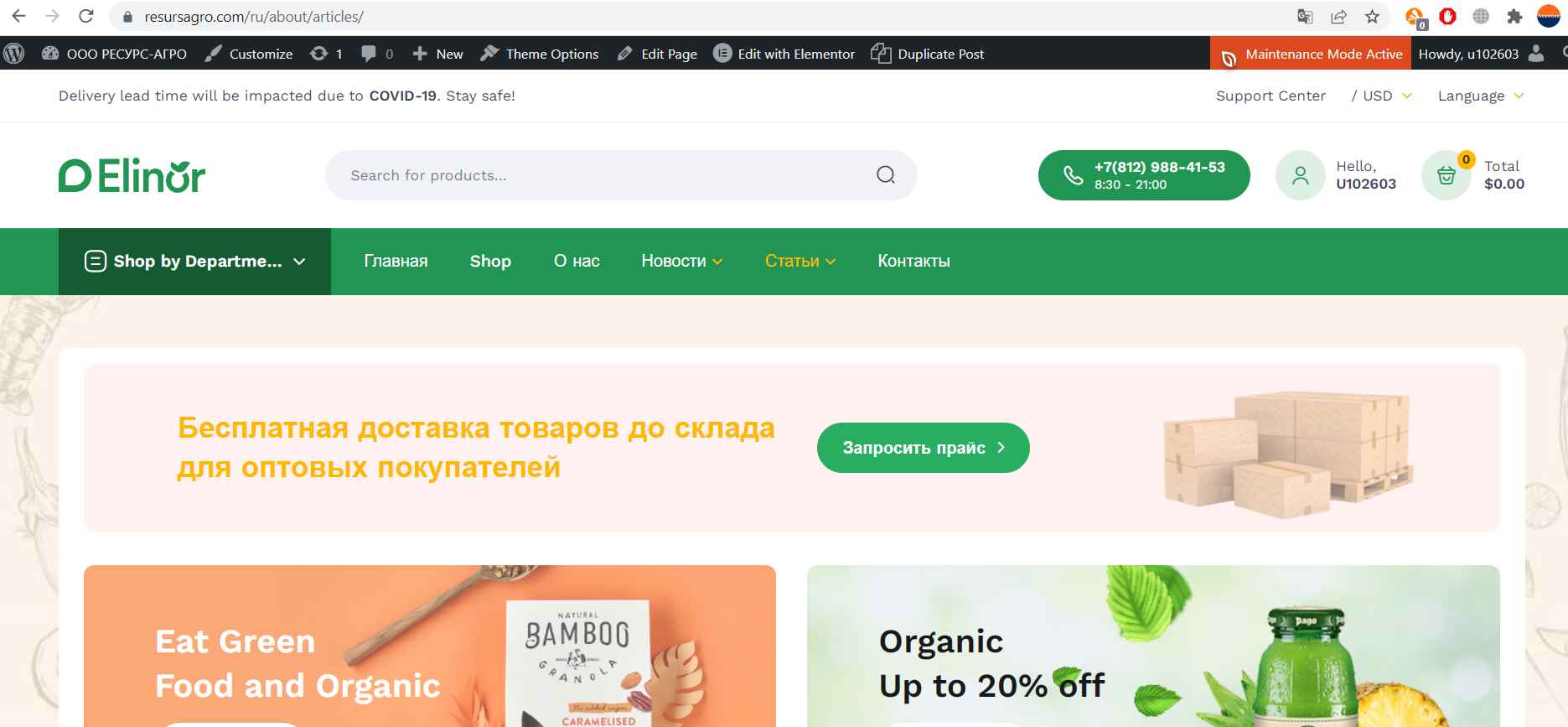Click Maintenance Mode Active notice
The image size is (1568, 727).
coord(1311,54)
